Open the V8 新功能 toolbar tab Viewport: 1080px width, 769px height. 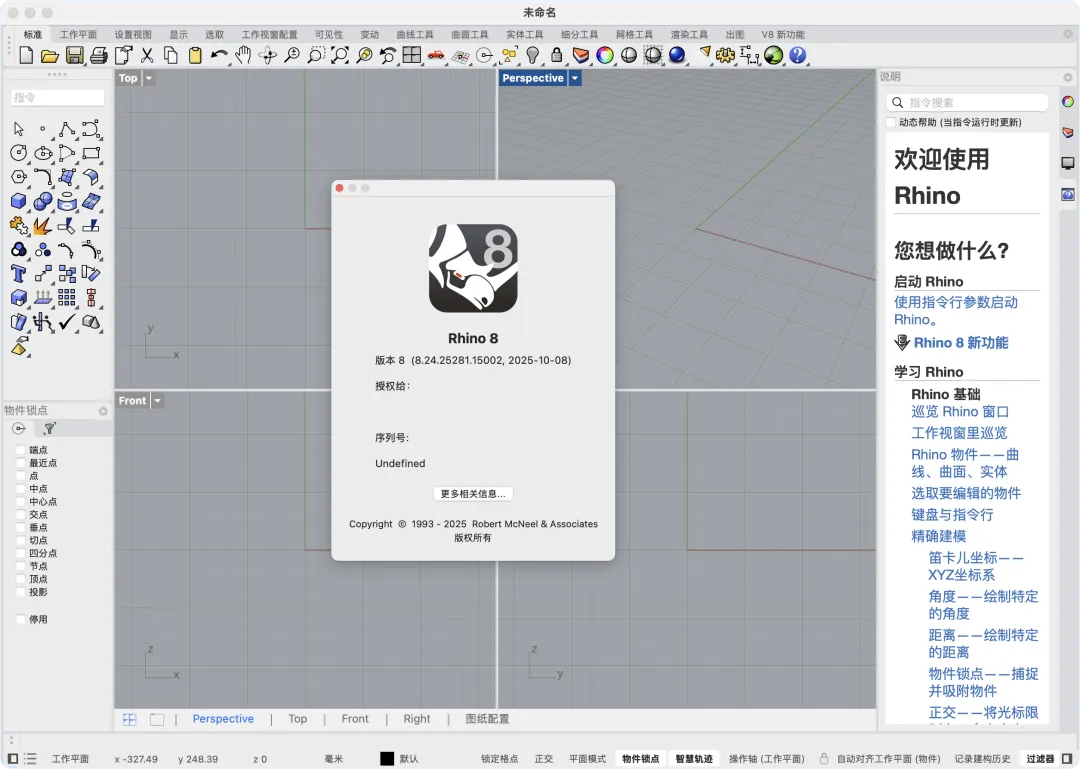click(x=782, y=34)
